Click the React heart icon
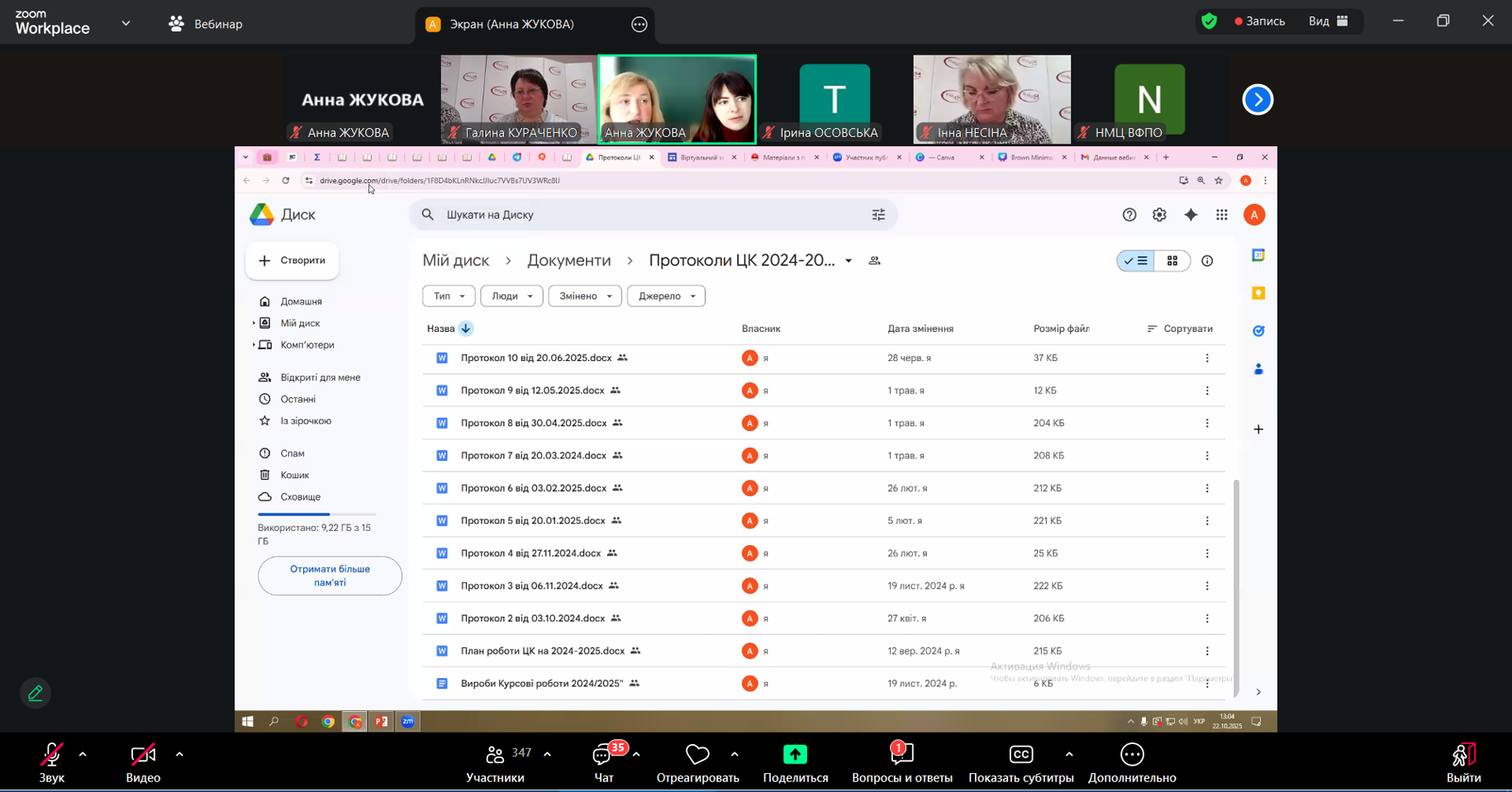The height and width of the screenshot is (792, 1512). [697, 755]
